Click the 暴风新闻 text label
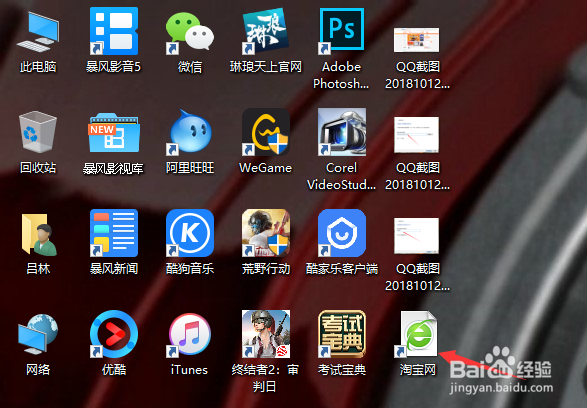This screenshot has height=408, width=587. pos(114,269)
